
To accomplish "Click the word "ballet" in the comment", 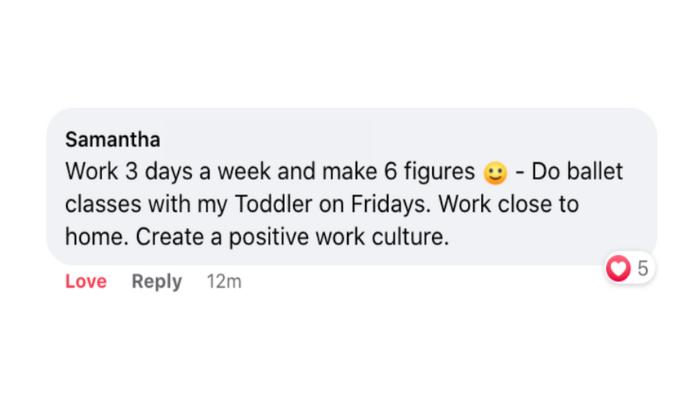I will pos(592,172).
